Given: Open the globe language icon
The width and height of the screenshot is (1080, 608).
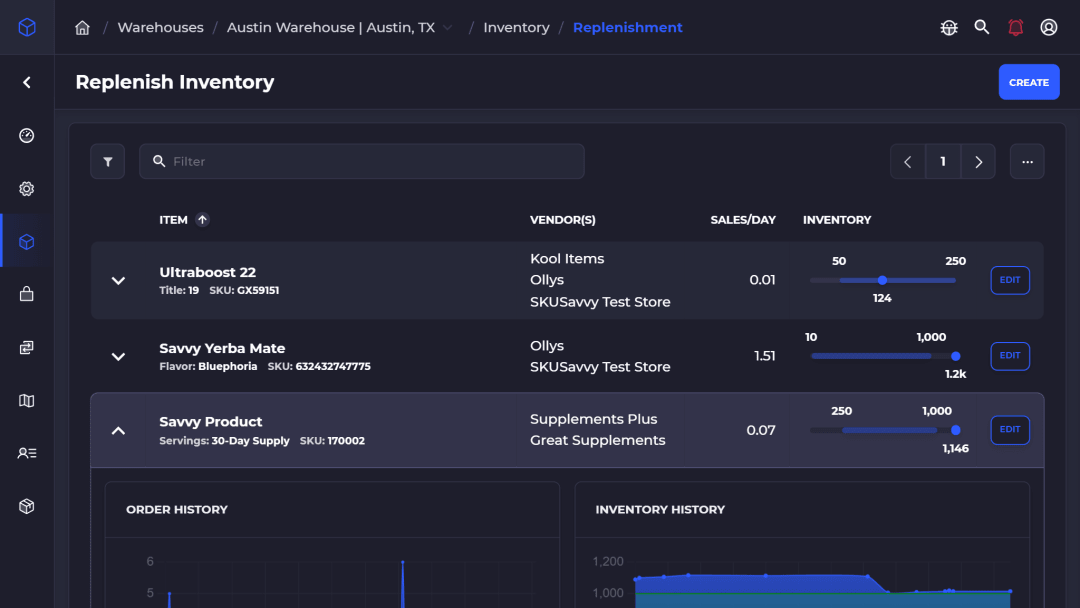Looking at the screenshot, I should point(949,28).
